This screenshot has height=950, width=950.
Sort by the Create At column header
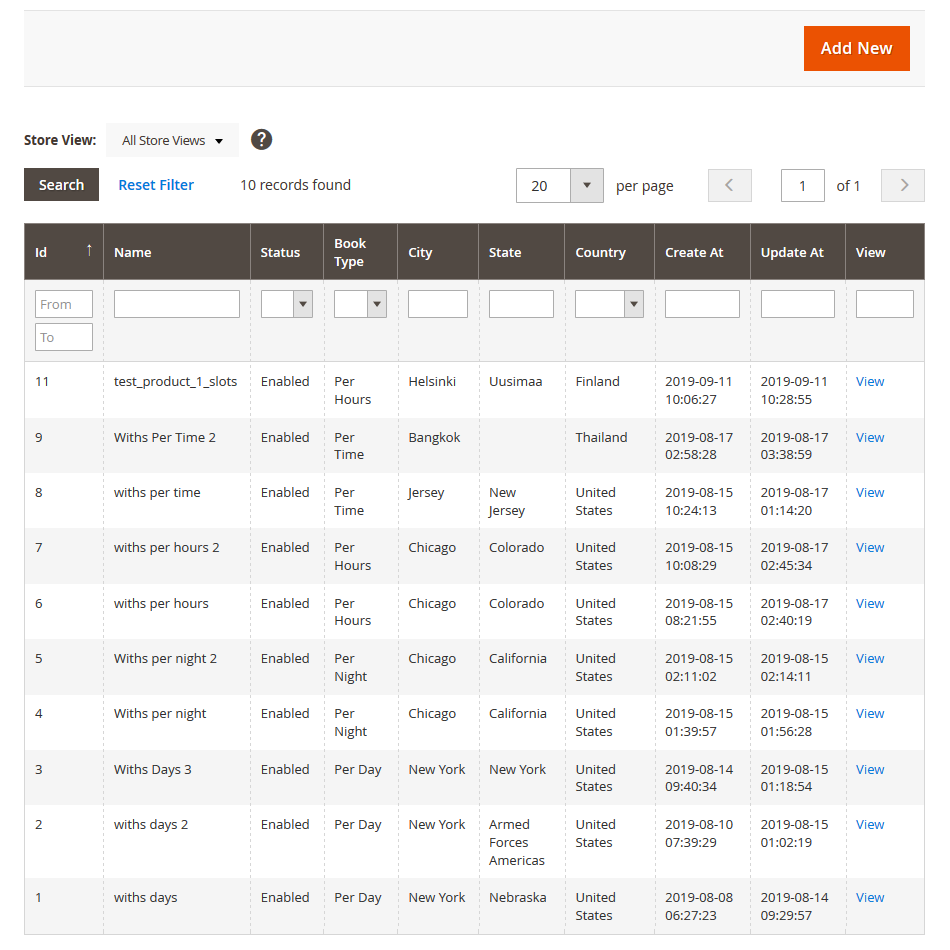pyautogui.click(x=694, y=252)
